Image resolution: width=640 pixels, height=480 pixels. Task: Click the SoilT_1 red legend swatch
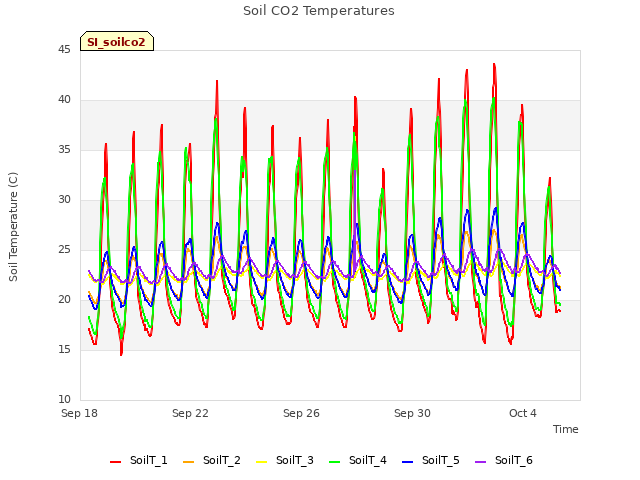point(116,462)
